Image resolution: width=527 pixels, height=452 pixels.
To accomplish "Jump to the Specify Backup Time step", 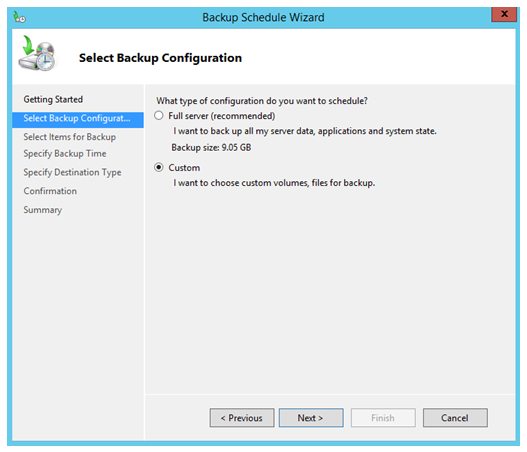I will (65, 154).
